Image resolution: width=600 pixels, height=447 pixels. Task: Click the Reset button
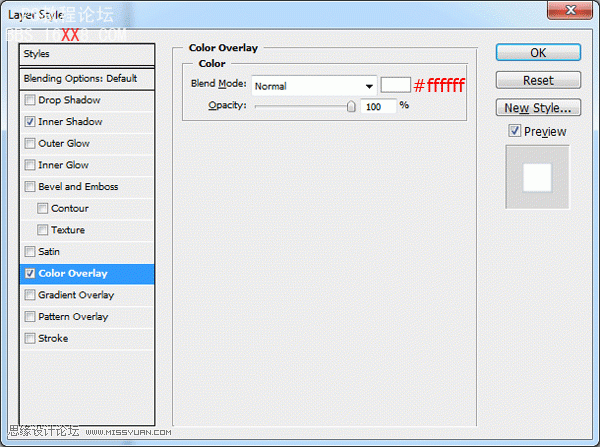click(x=538, y=80)
